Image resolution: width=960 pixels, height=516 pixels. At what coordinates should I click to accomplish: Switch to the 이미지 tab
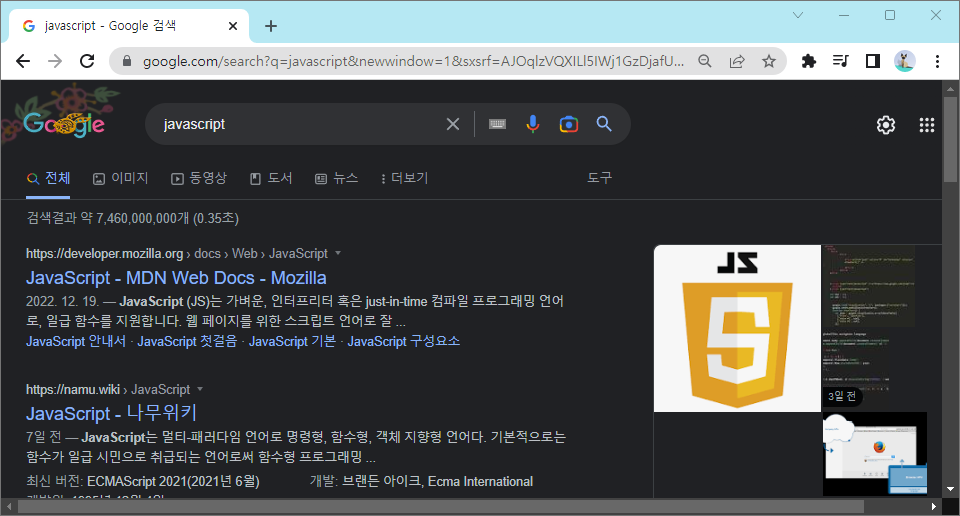pyautogui.click(x=121, y=178)
